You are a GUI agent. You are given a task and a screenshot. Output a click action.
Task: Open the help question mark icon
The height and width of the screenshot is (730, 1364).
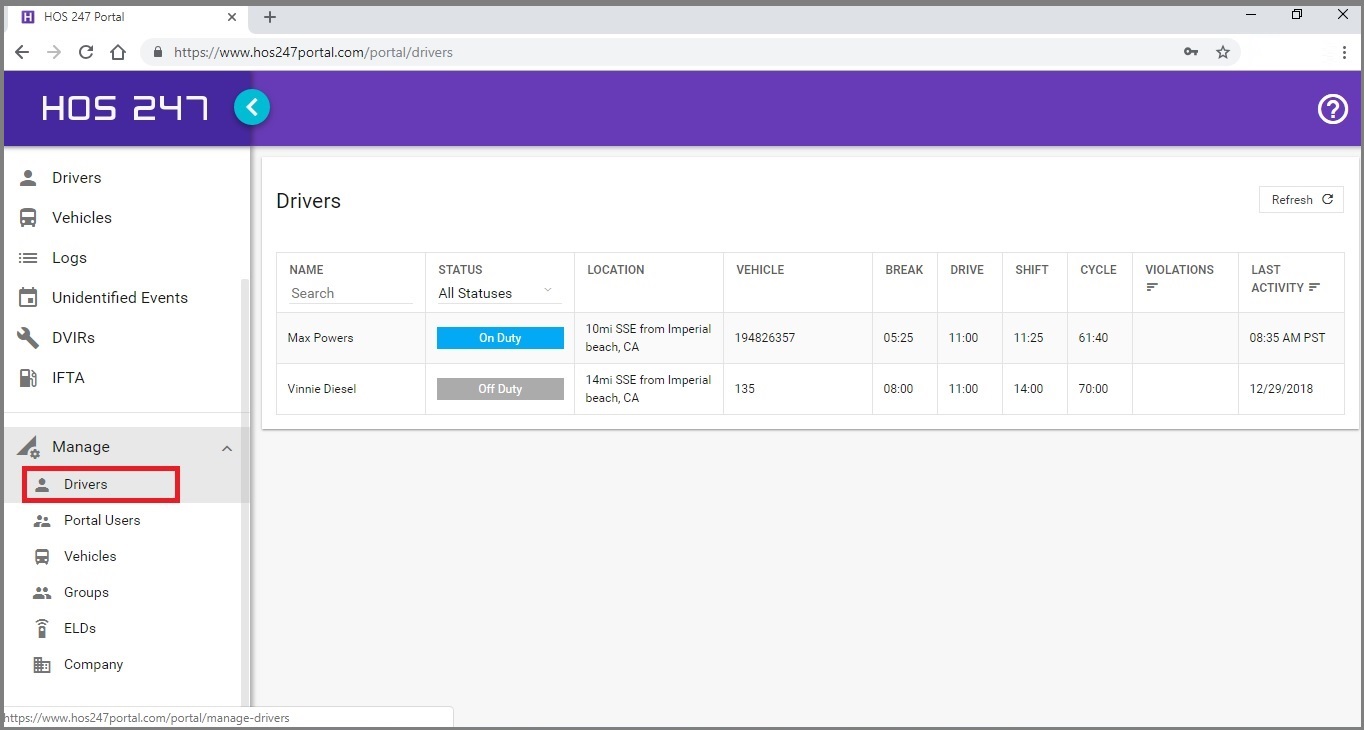[1332, 109]
